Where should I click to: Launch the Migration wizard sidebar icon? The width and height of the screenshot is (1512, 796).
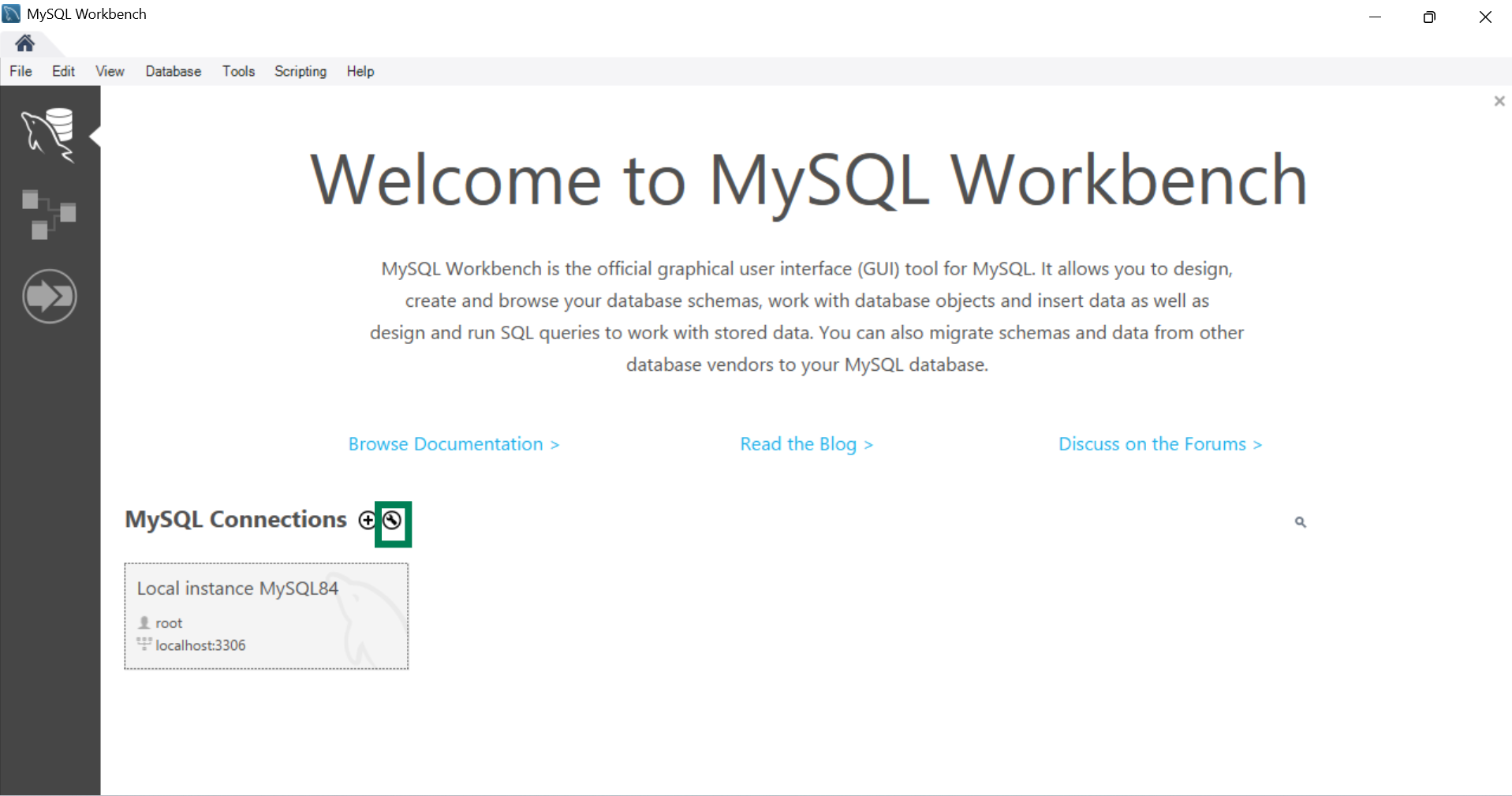50,297
